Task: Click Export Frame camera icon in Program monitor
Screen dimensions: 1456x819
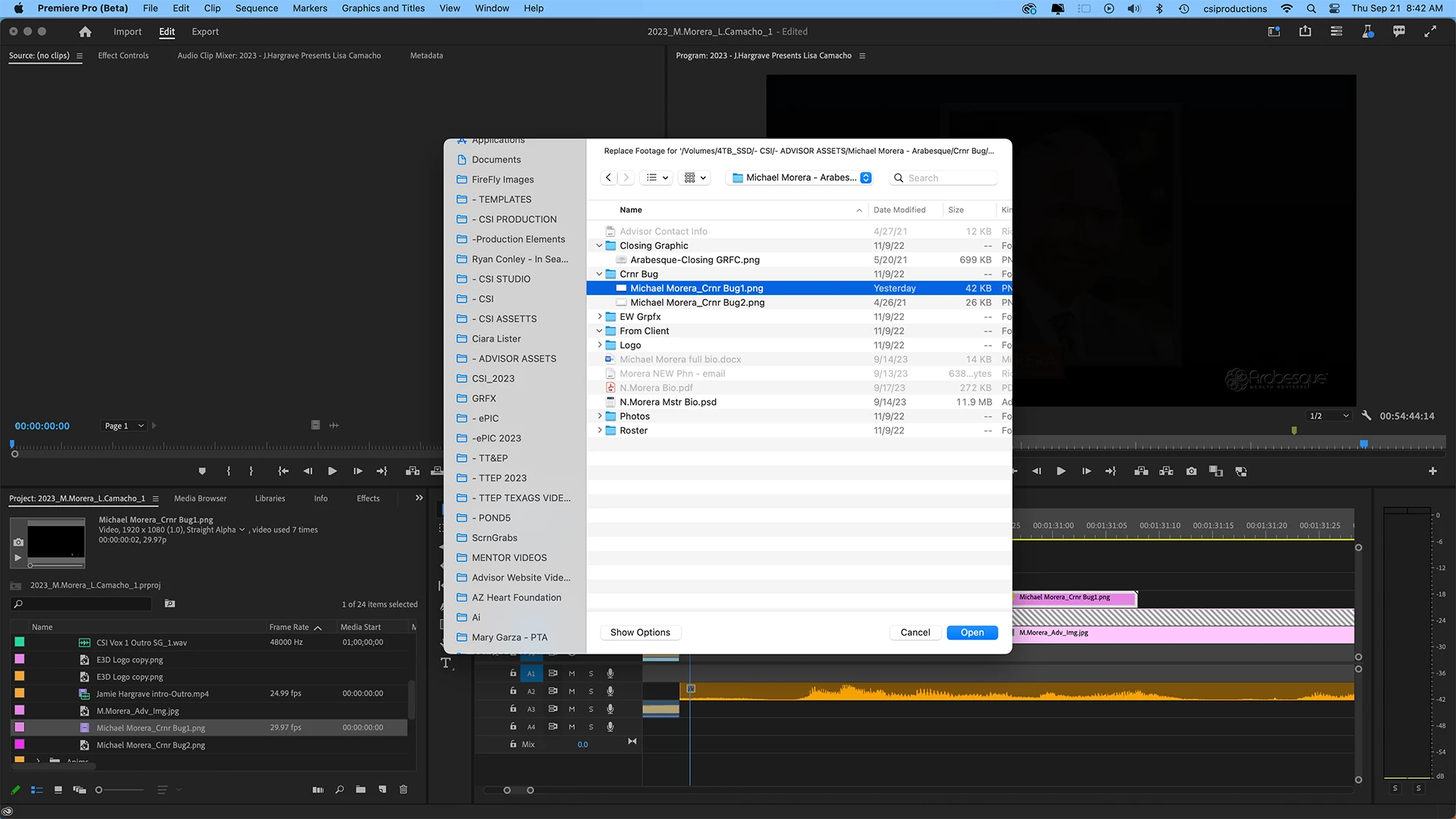Action: coord(1191,471)
